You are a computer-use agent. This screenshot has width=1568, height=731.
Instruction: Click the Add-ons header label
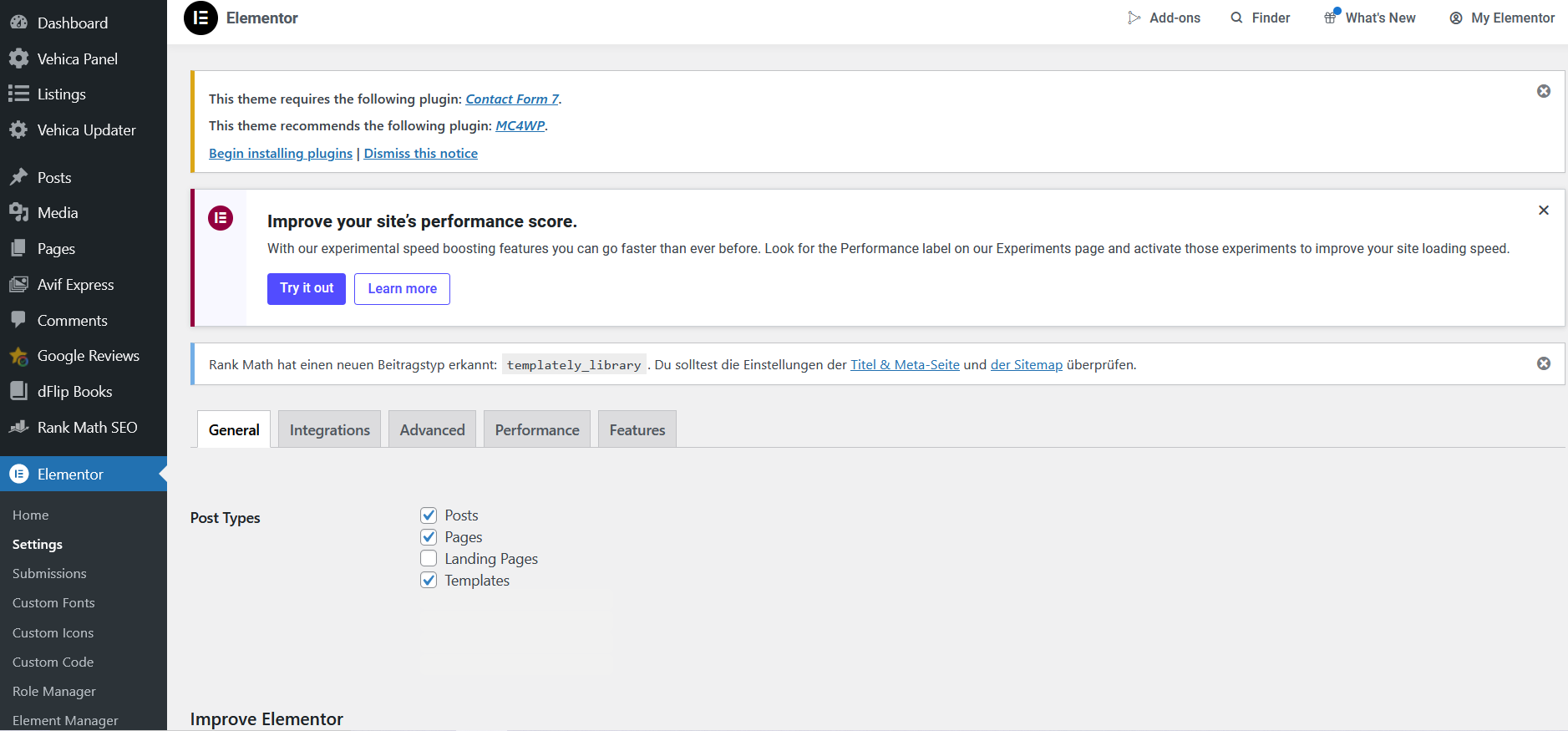coord(1175,18)
